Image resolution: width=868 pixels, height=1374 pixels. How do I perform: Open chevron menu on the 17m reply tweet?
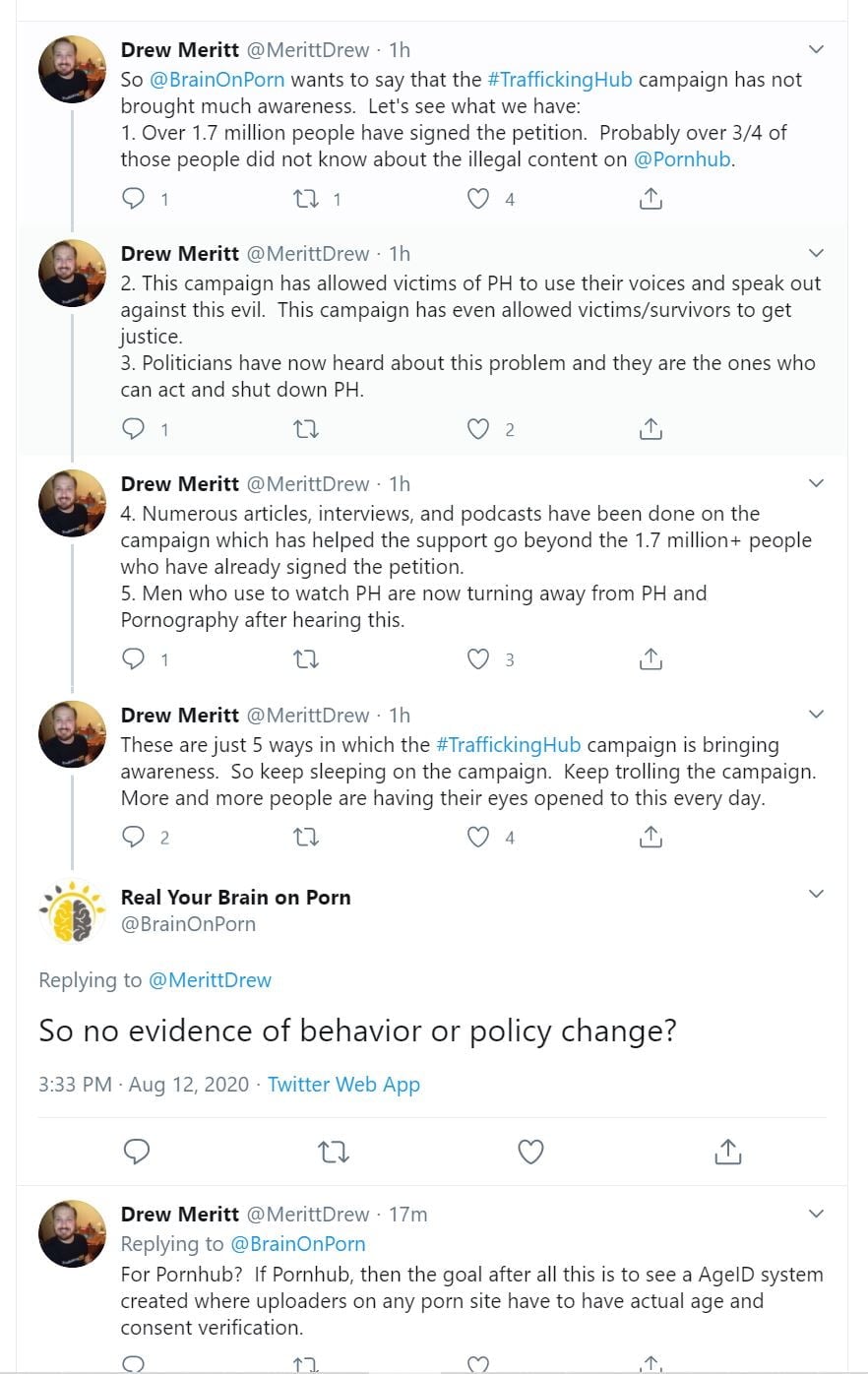pyautogui.click(x=816, y=1214)
